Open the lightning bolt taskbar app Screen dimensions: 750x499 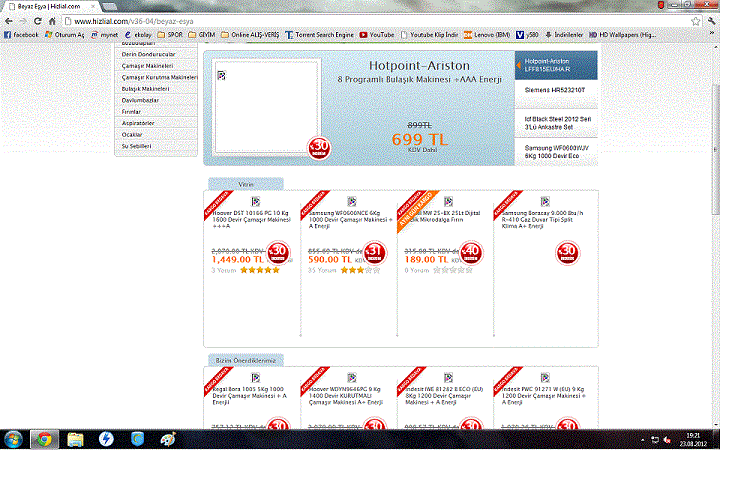(106, 439)
